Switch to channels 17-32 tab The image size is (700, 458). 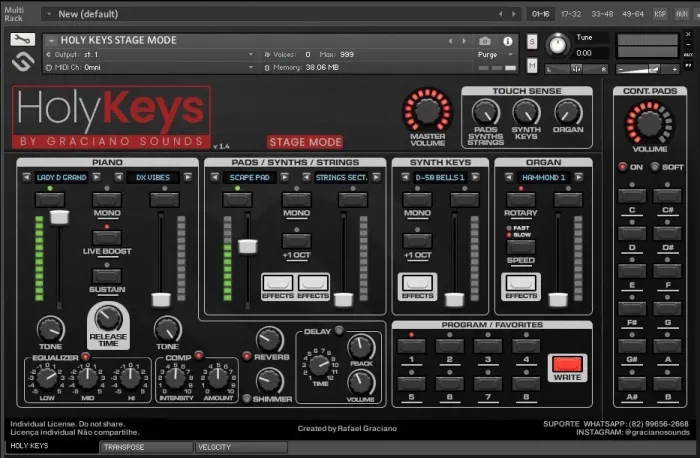[571, 14]
